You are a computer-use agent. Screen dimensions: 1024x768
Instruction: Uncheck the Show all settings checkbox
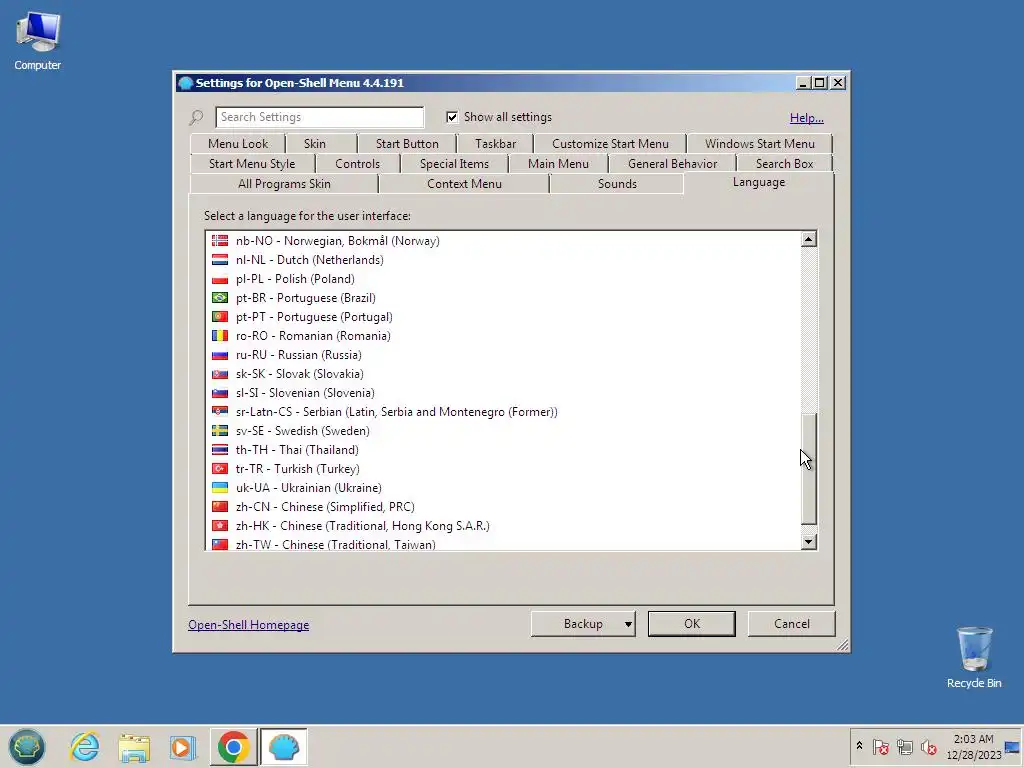tap(452, 117)
